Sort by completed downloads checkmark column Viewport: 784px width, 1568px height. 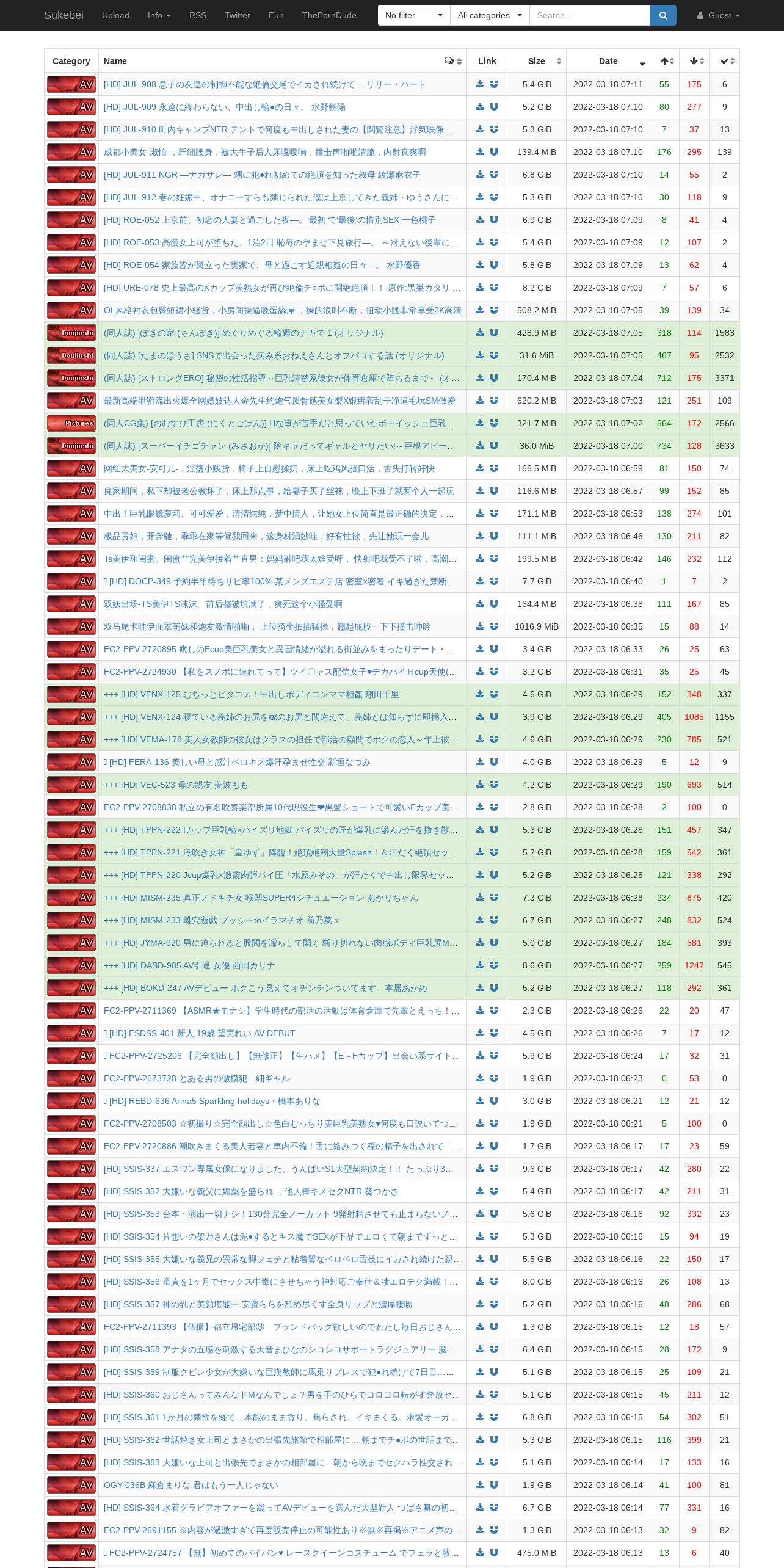point(725,61)
